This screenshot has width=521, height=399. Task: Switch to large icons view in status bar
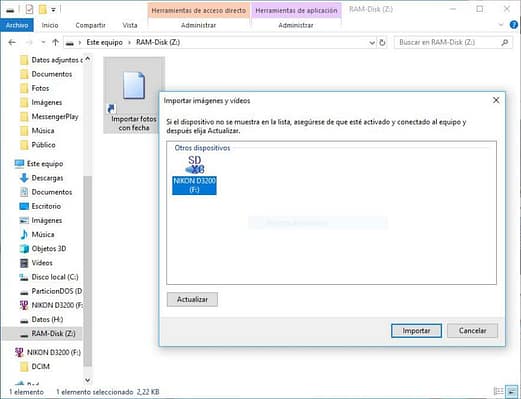[x=511, y=391]
